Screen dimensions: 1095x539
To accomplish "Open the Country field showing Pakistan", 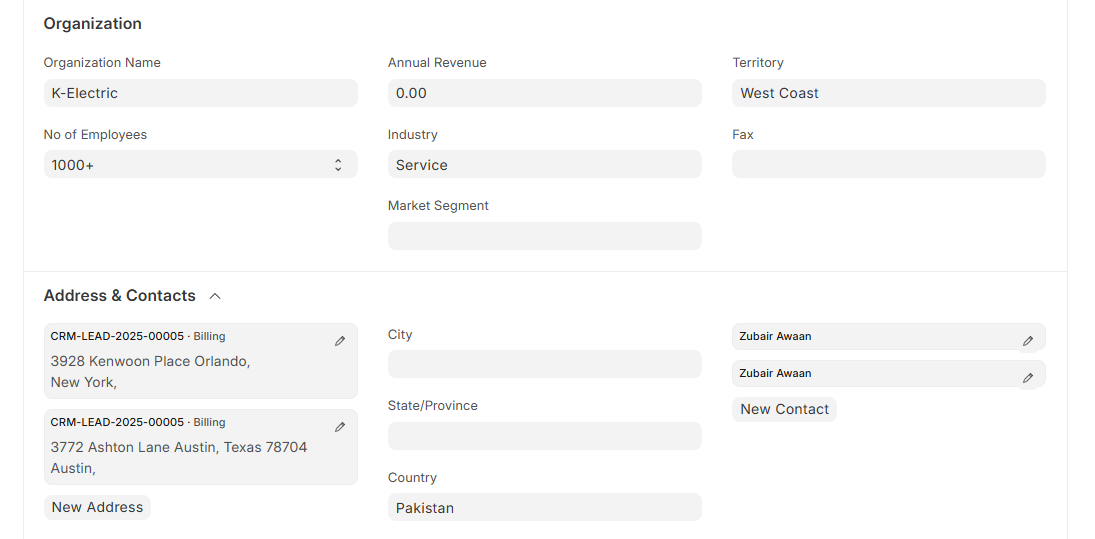I will tap(544, 507).
